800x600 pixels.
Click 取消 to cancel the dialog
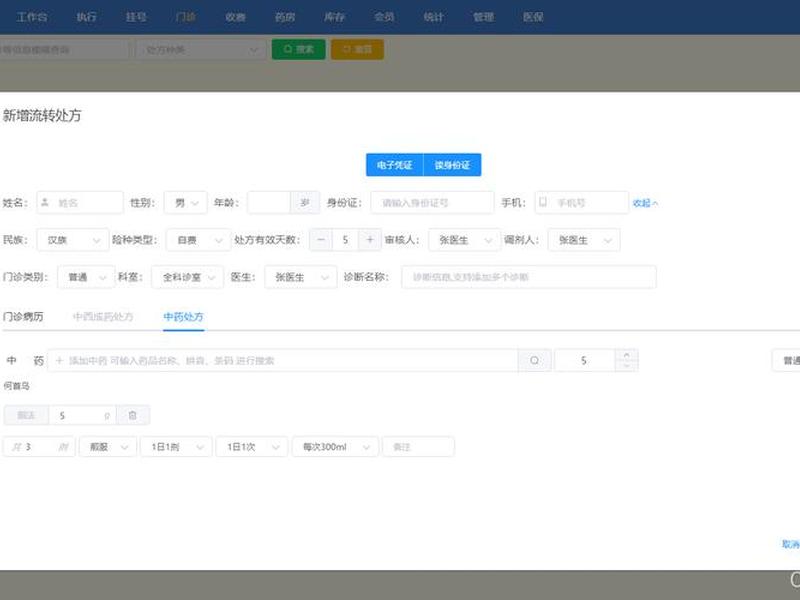791,544
